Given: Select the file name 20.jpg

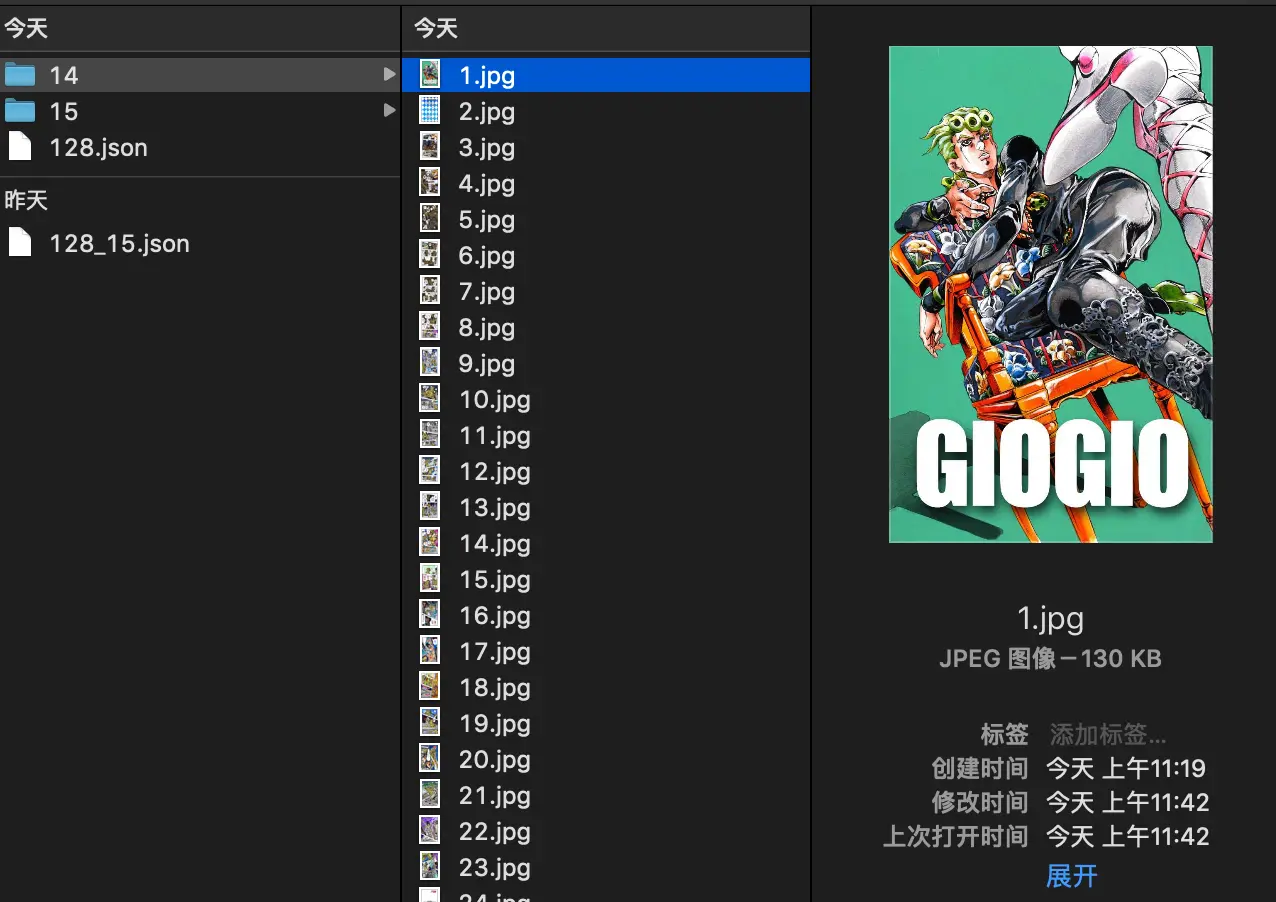Looking at the screenshot, I should click(495, 759).
